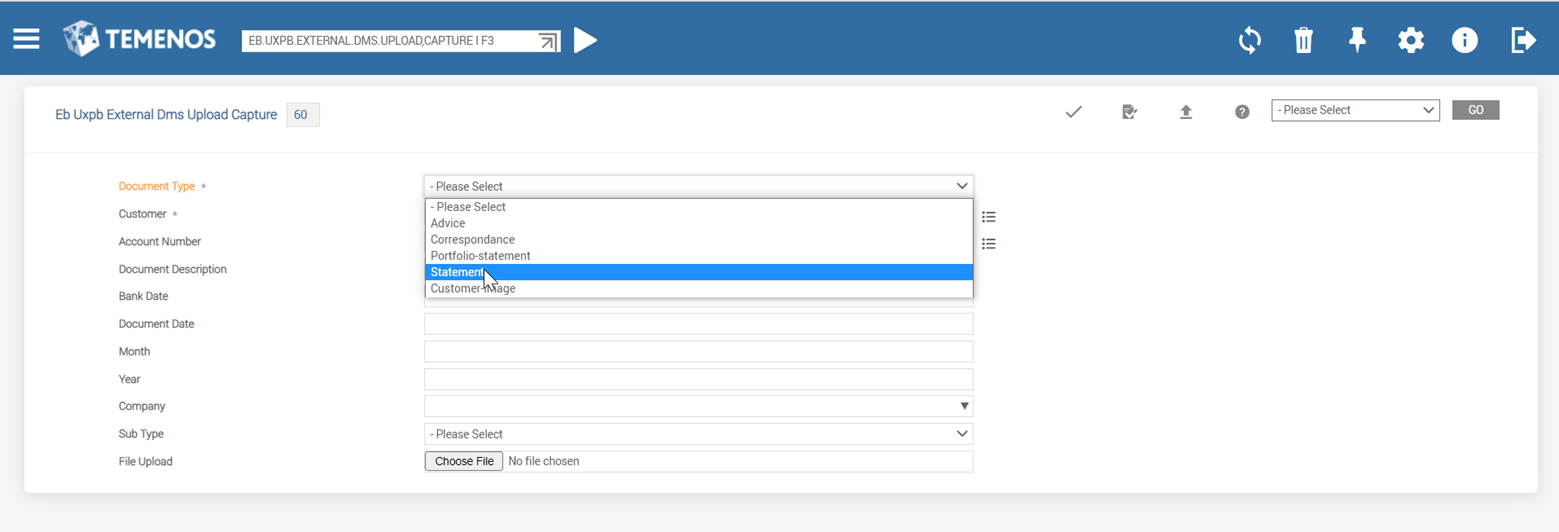Open the Customer field list icon
Image resolution: width=1559 pixels, height=532 pixels.
coord(989,216)
